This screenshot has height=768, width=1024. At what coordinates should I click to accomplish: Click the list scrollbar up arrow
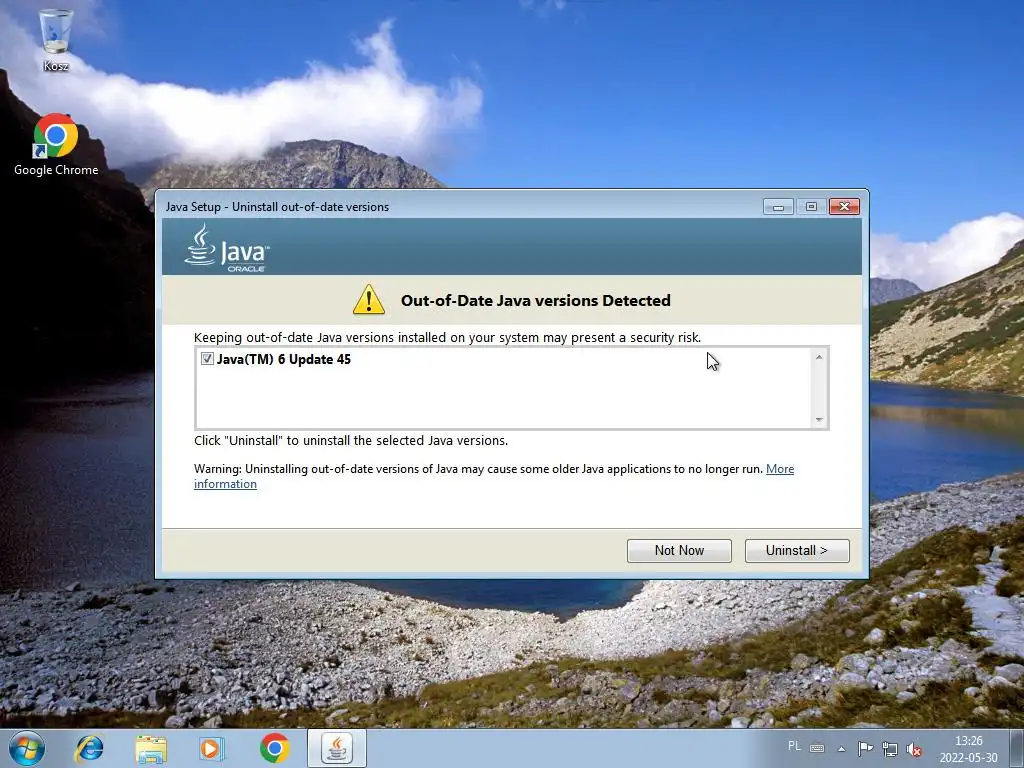click(819, 357)
